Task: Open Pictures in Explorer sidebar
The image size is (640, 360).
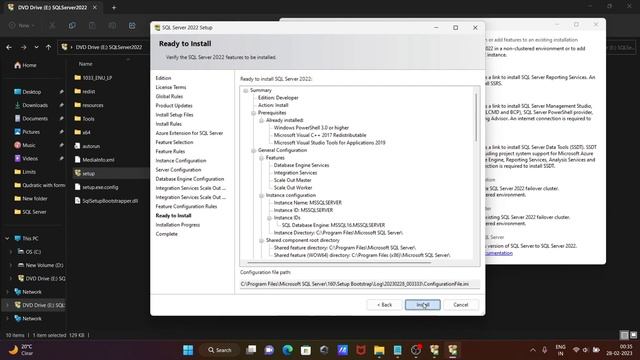Action: point(27,132)
